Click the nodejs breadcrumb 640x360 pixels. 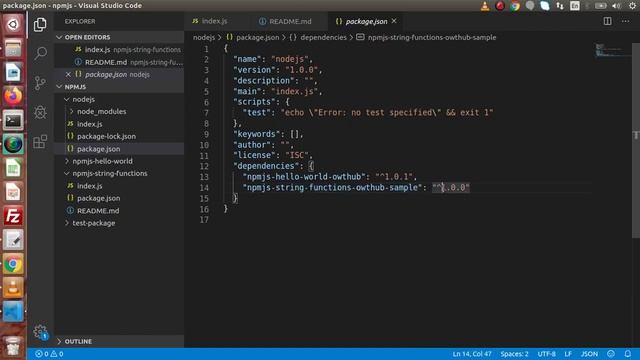point(204,37)
